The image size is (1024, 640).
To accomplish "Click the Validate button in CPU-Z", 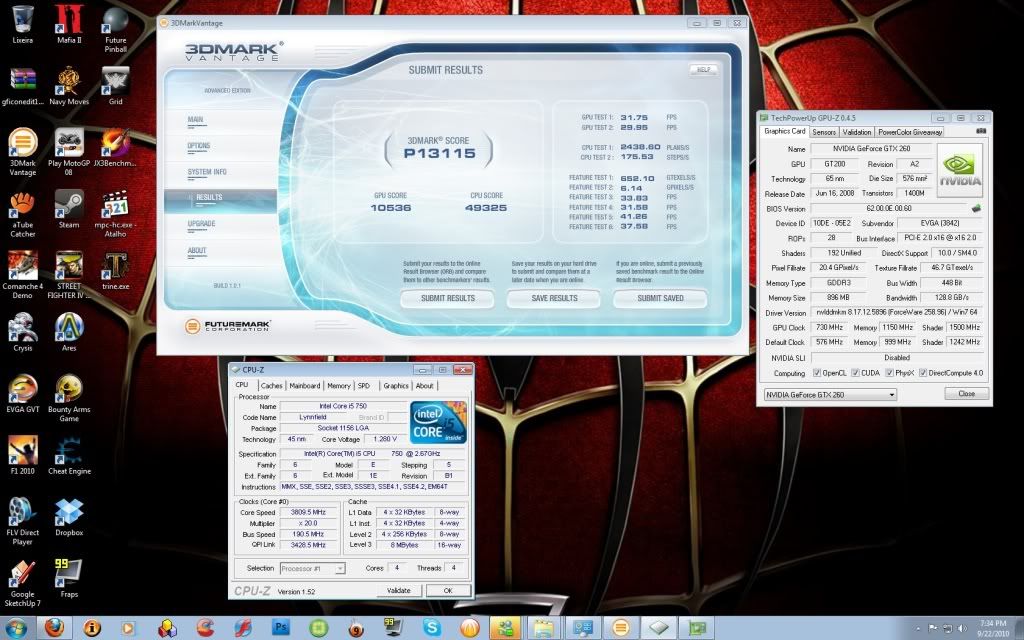I will (x=398, y=590).
